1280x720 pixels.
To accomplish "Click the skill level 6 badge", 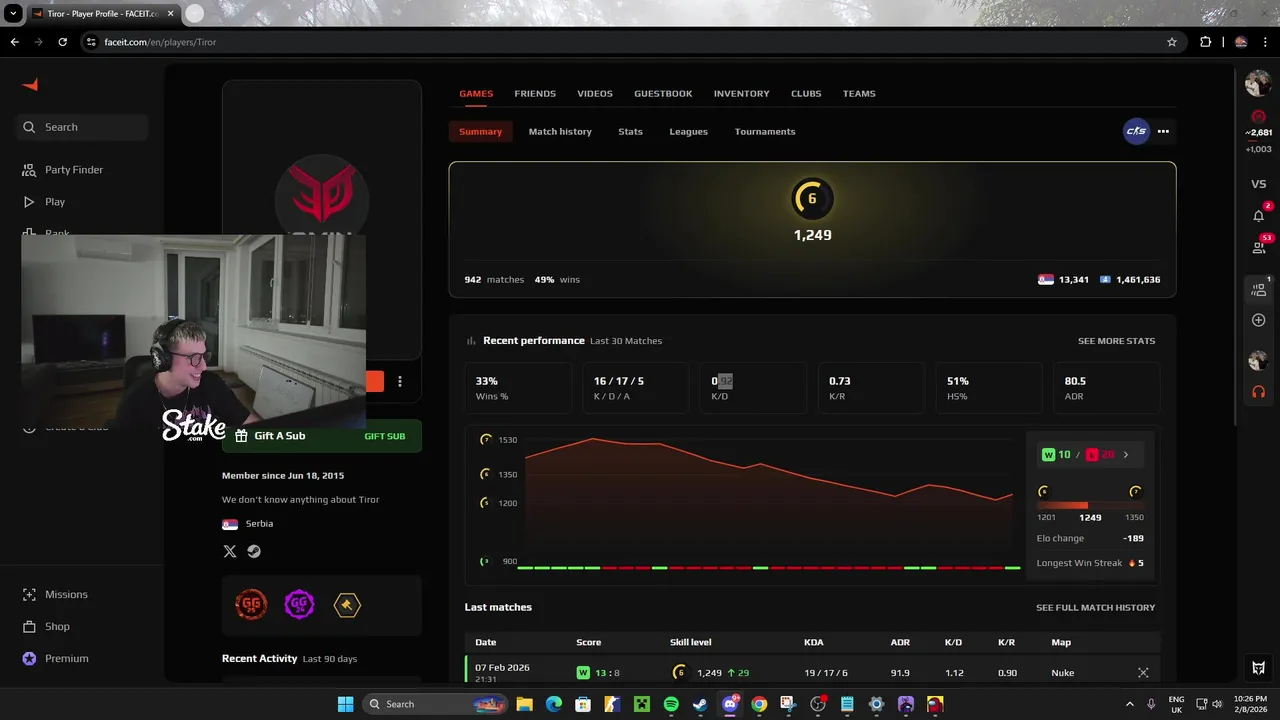I will point(812,198).
